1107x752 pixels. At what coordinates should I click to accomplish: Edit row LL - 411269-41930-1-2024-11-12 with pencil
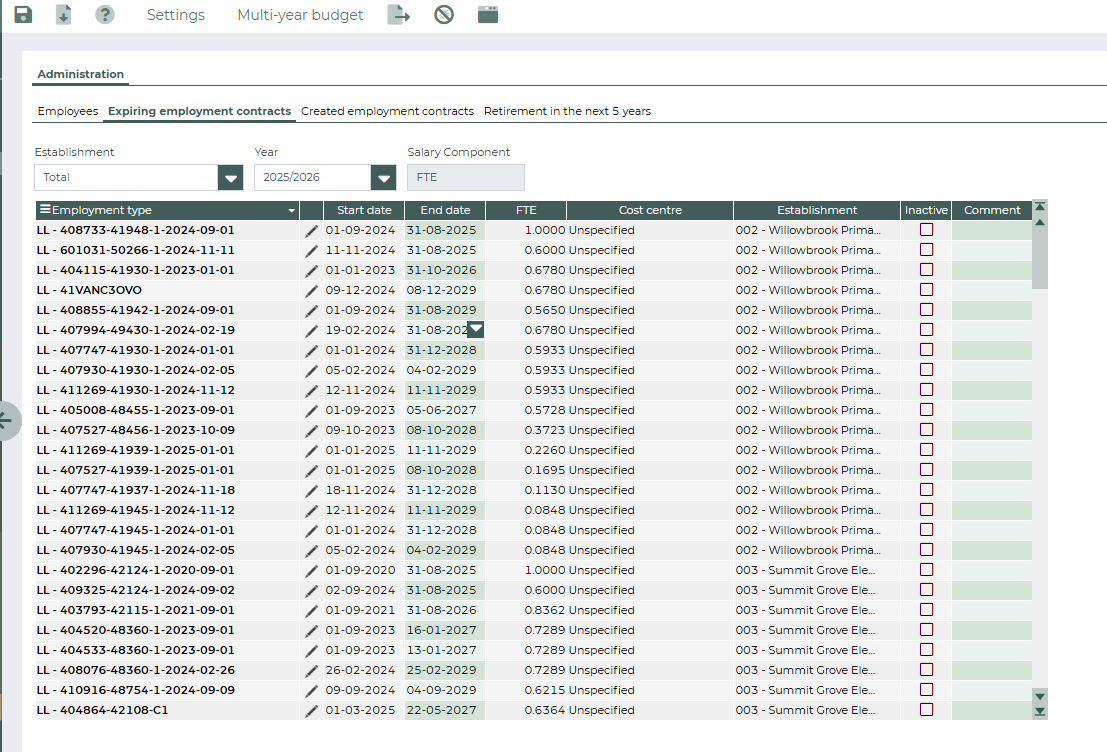pos(311,390)
